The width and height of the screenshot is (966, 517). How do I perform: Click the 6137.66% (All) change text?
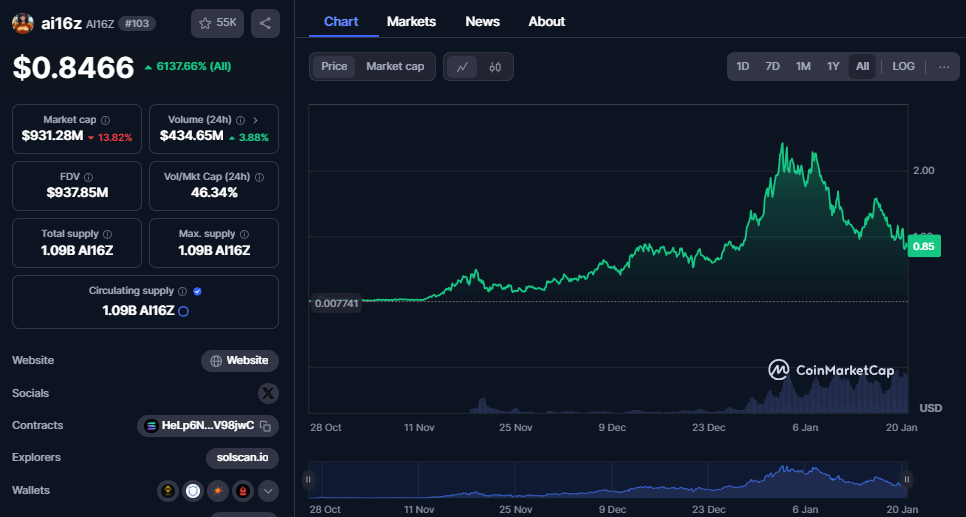193,67
